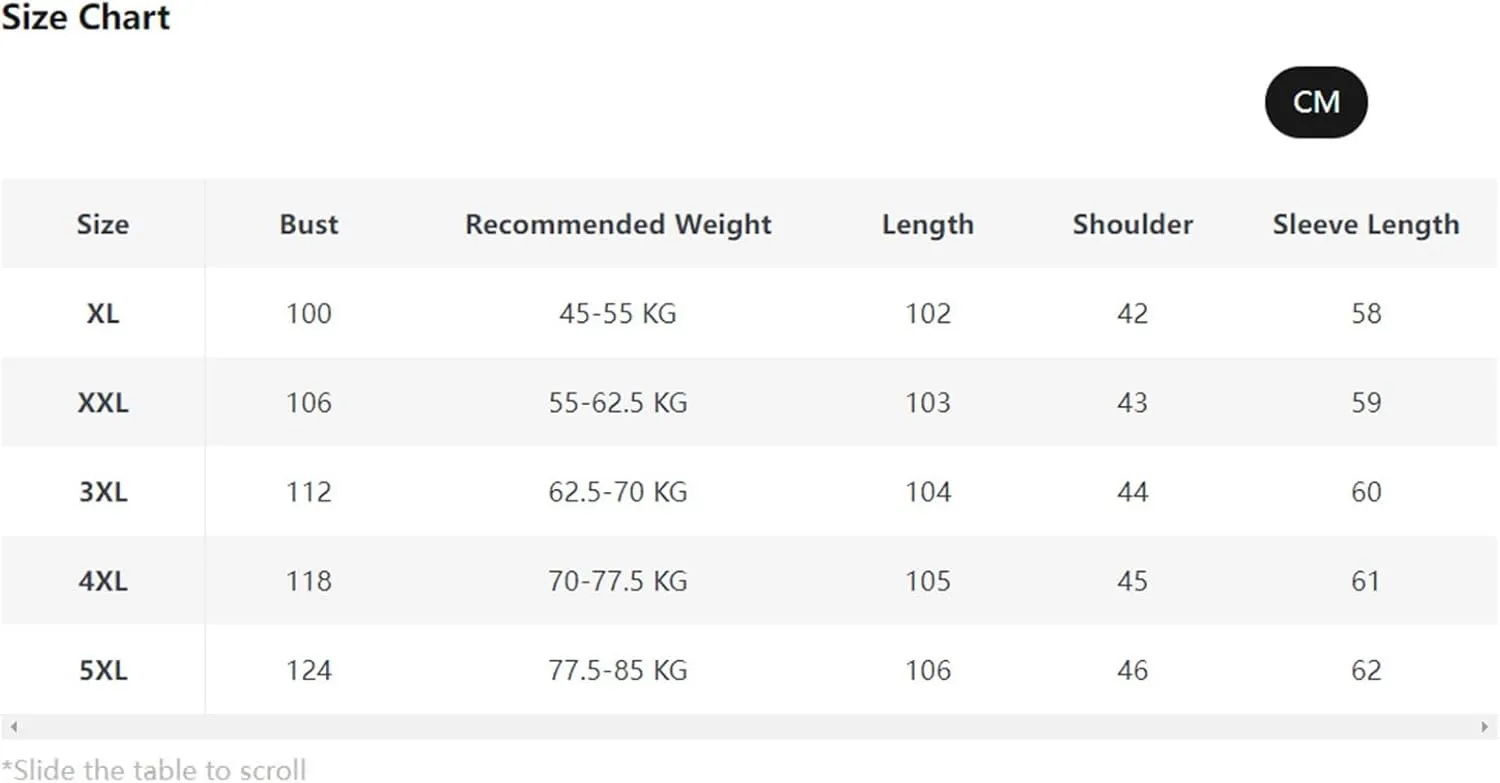Screen dimensions: 1500x783
Task: Select the 4XL size row label
Action: pyautogui.click(x=103, y=581)
